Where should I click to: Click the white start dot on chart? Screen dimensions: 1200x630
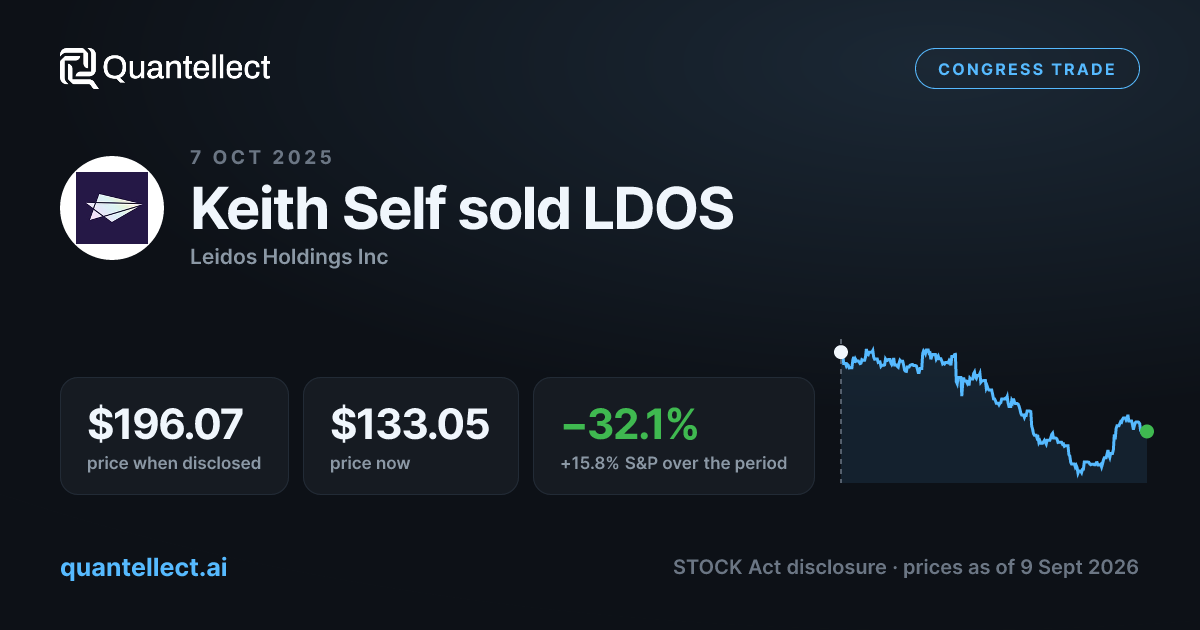coord(841,352)
